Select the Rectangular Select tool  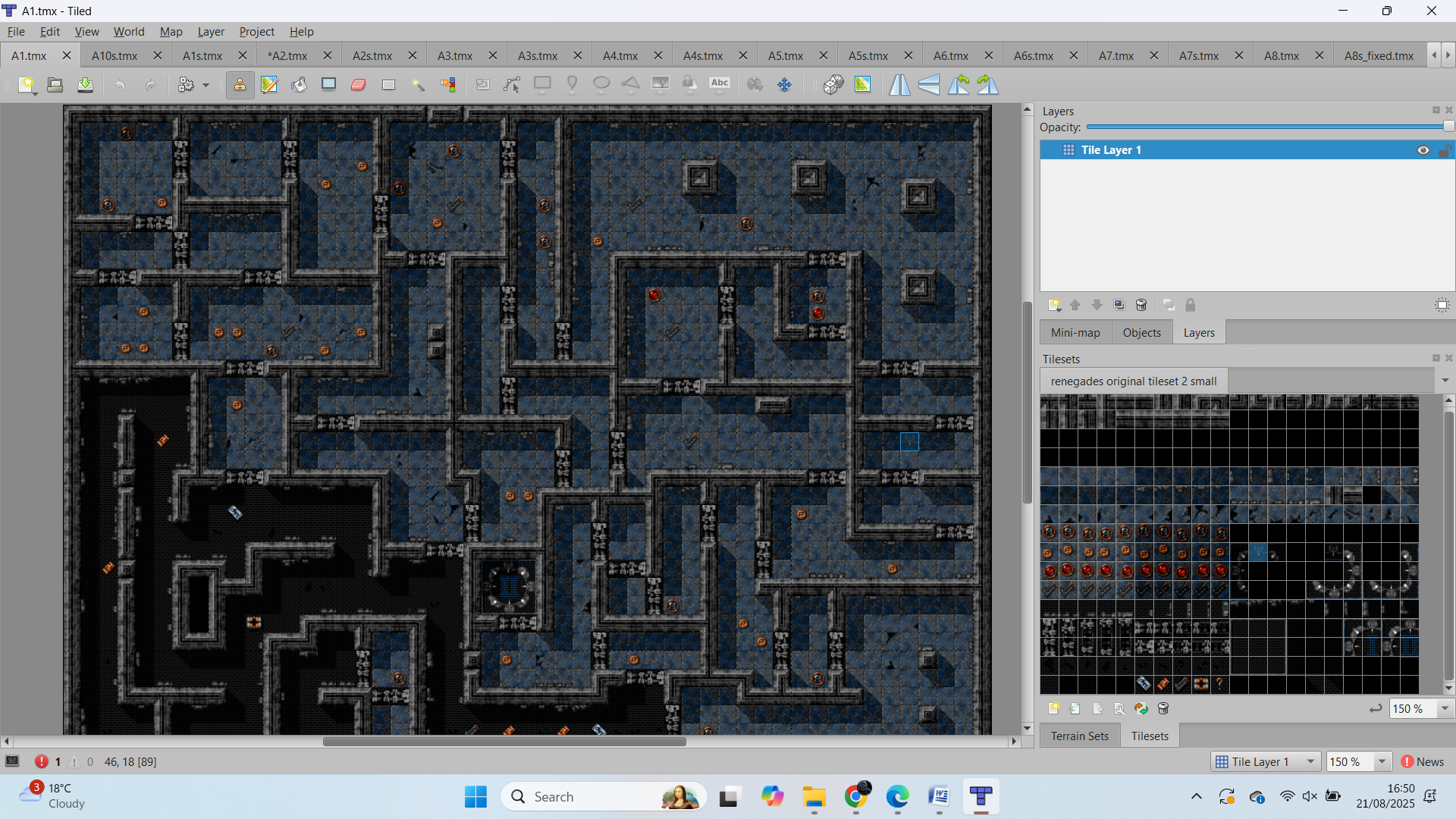(388, 85)
